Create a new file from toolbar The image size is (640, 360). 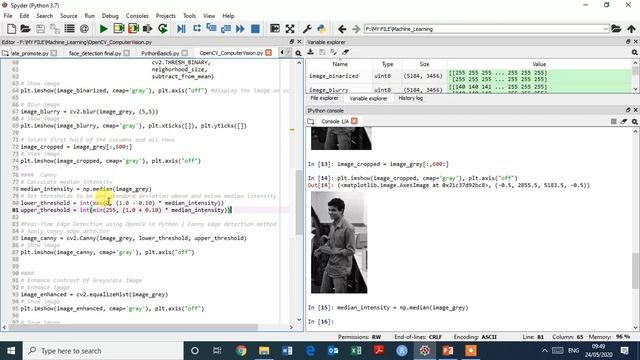point(11,29)
